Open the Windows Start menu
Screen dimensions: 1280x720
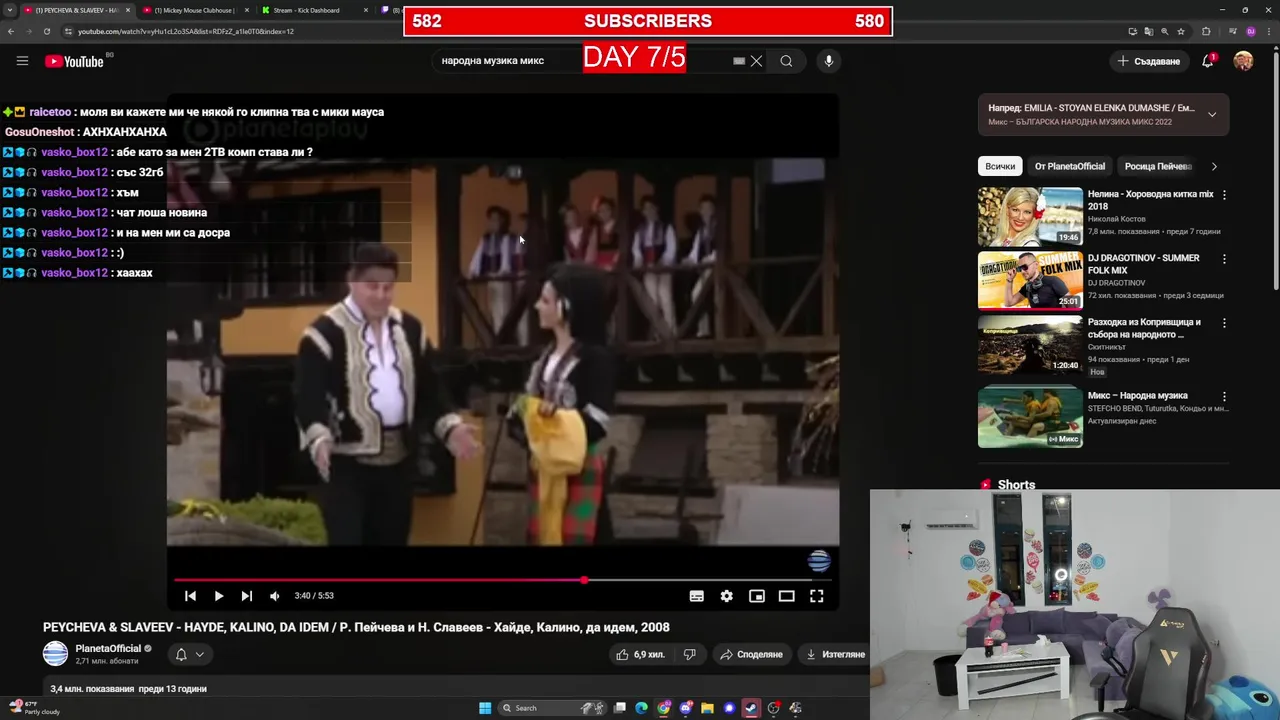coord(485,708)
